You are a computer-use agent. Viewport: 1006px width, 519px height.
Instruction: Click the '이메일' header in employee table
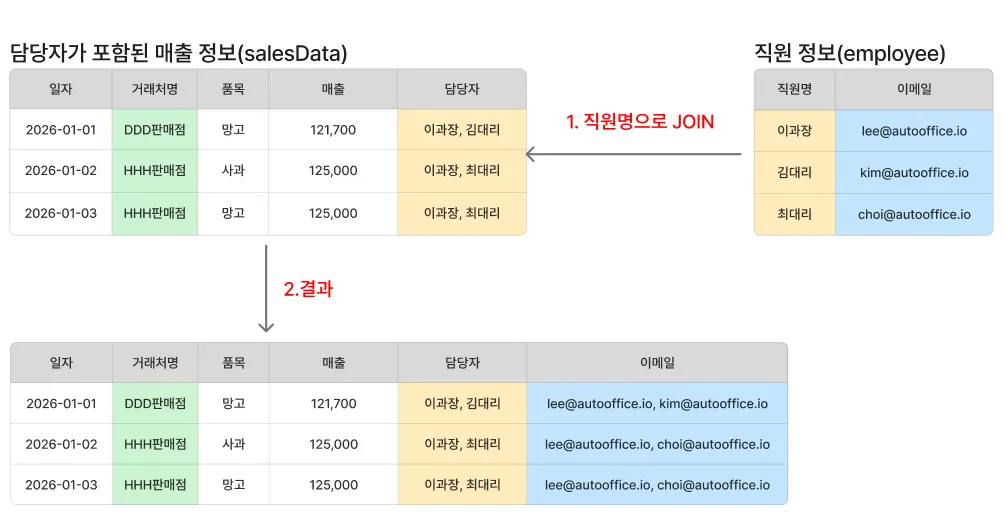[914, 89]
